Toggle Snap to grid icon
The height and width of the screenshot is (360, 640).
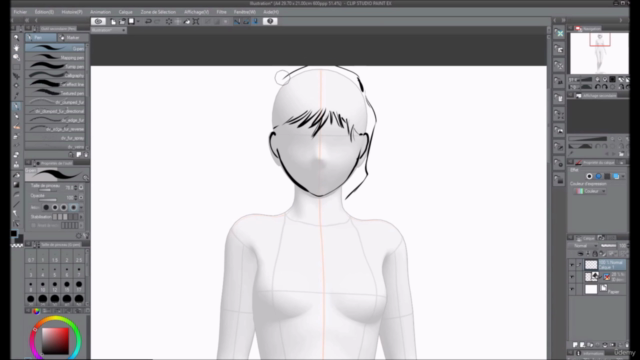coord(256,21)
